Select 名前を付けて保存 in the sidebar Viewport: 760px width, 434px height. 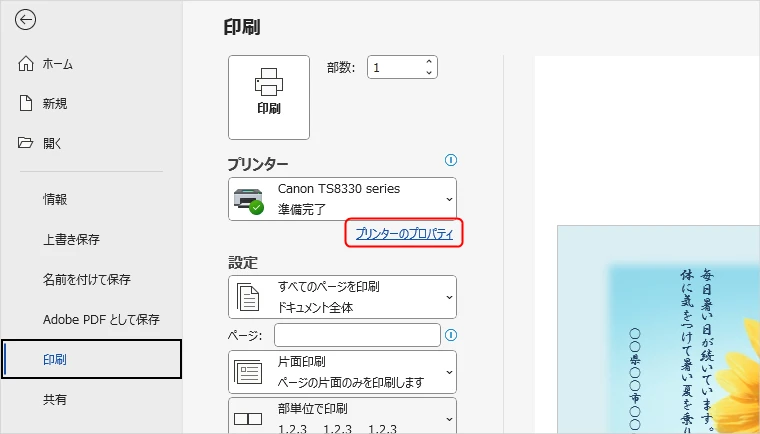click(87, 279)
